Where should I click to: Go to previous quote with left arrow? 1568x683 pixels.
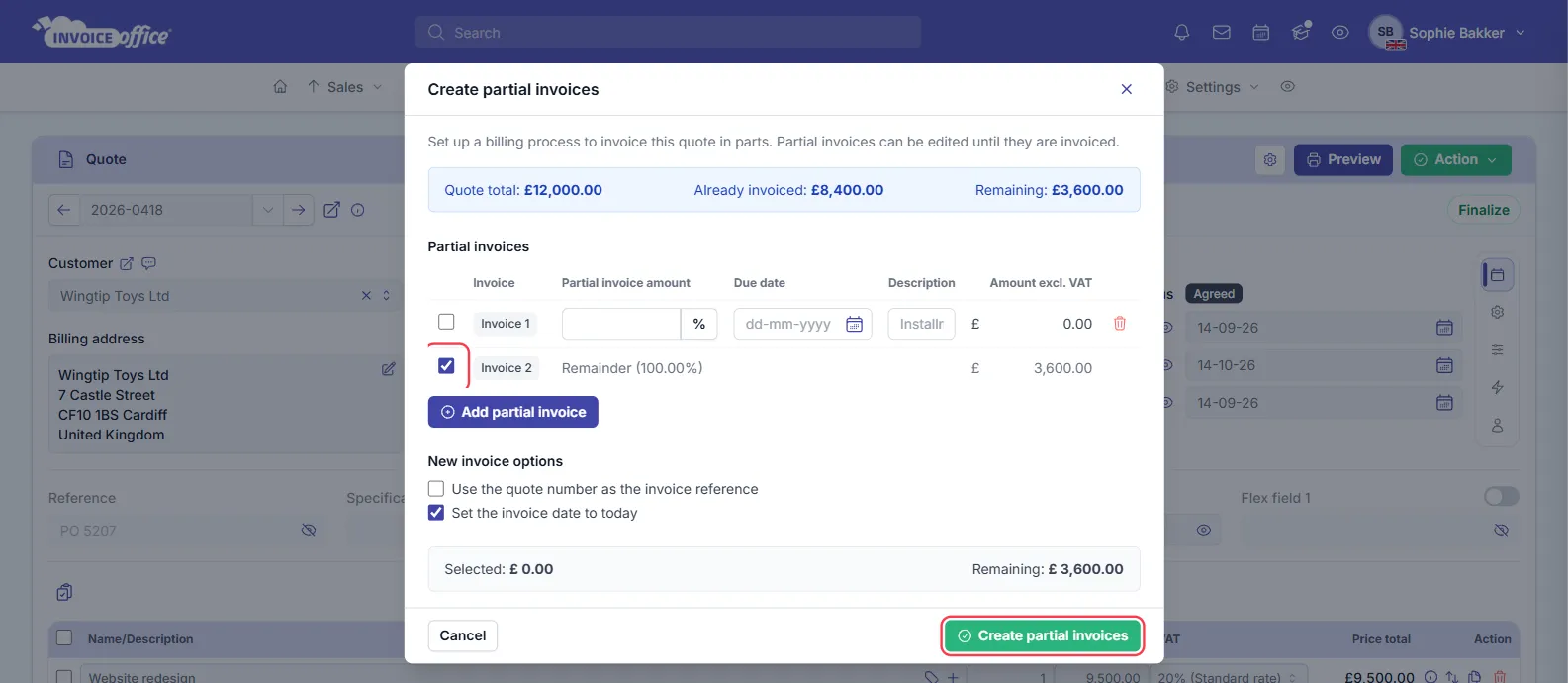[64, 210]
